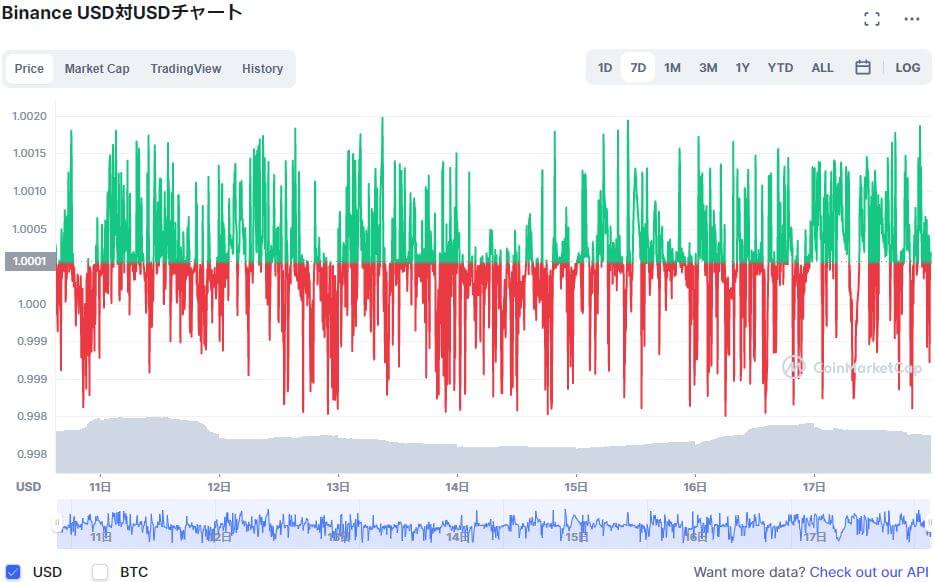The image size is (935, 582).
Task: Click the 1.0005 y-axis label
Action: pyautogui.click(x=29, y=229)
